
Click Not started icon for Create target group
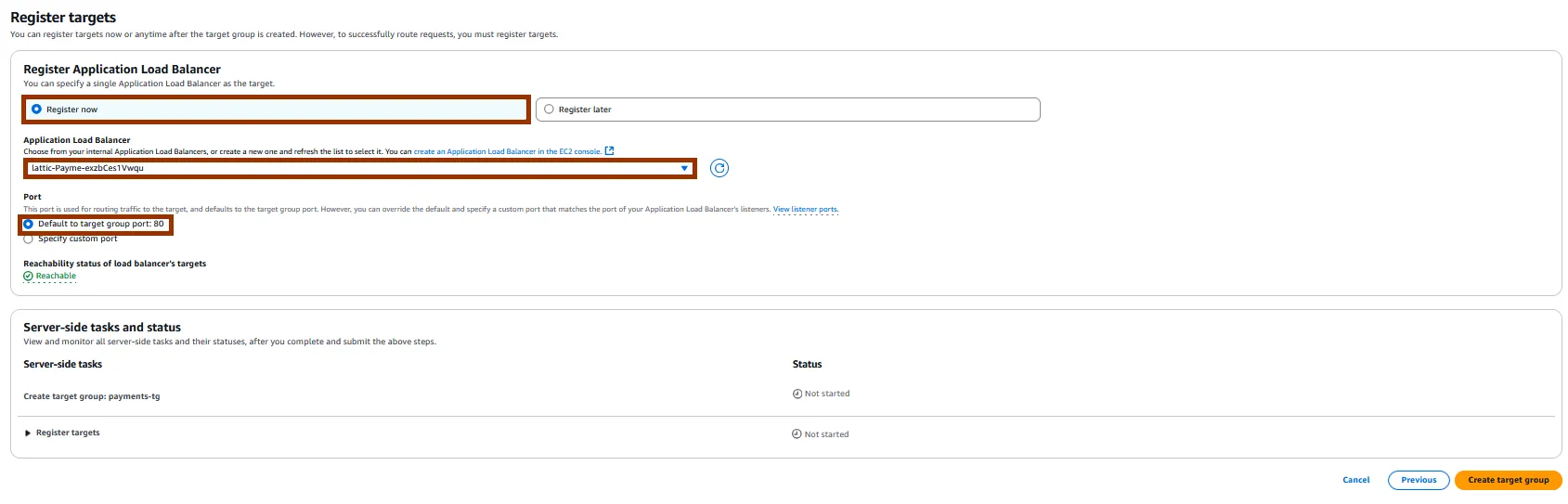pyautogui.click(x=797, y=394)
